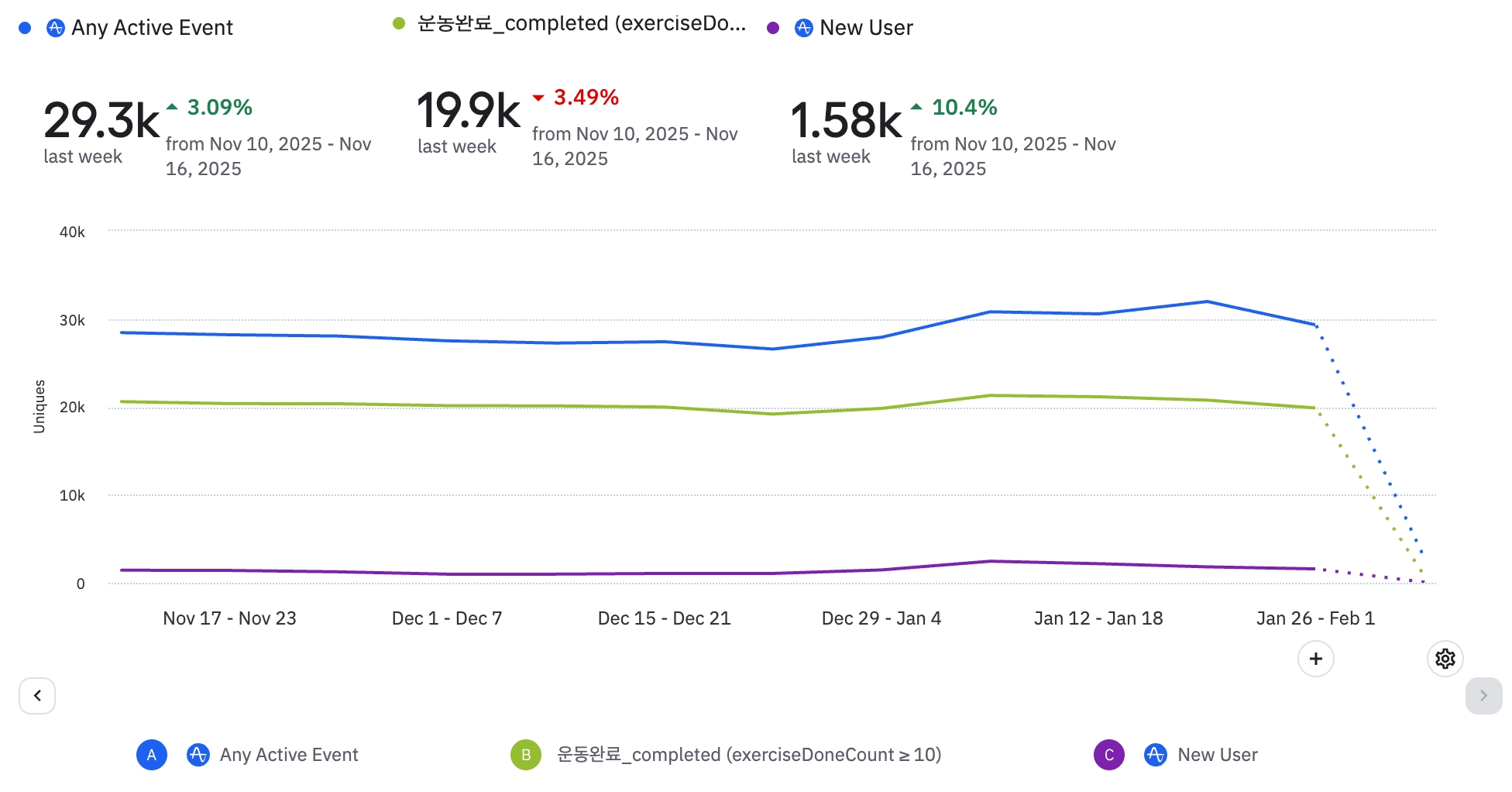Toggle blue dot for Any Active Event

pos(25,28)
